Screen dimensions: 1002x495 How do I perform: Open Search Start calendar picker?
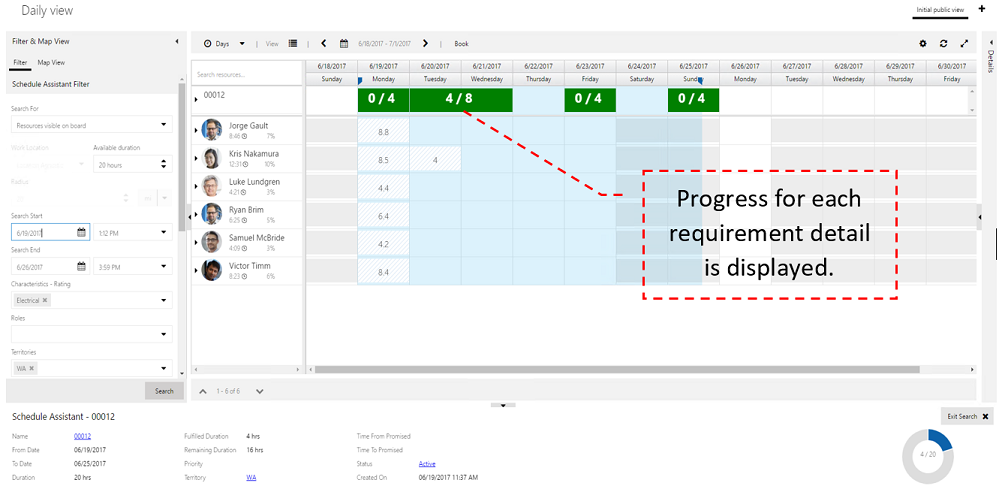pyautogui.click(x=81, y=233)
